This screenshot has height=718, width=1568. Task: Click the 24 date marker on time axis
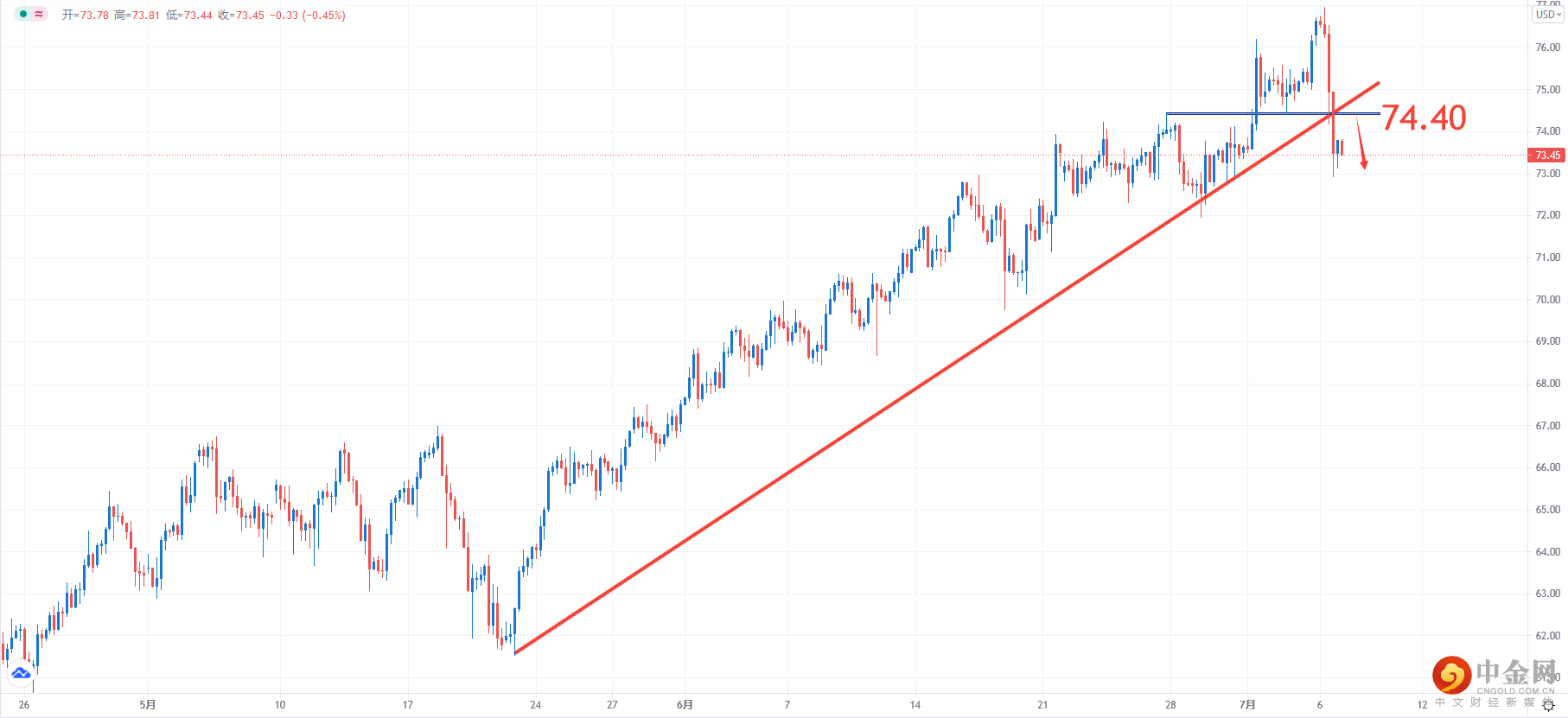(536, 705)
